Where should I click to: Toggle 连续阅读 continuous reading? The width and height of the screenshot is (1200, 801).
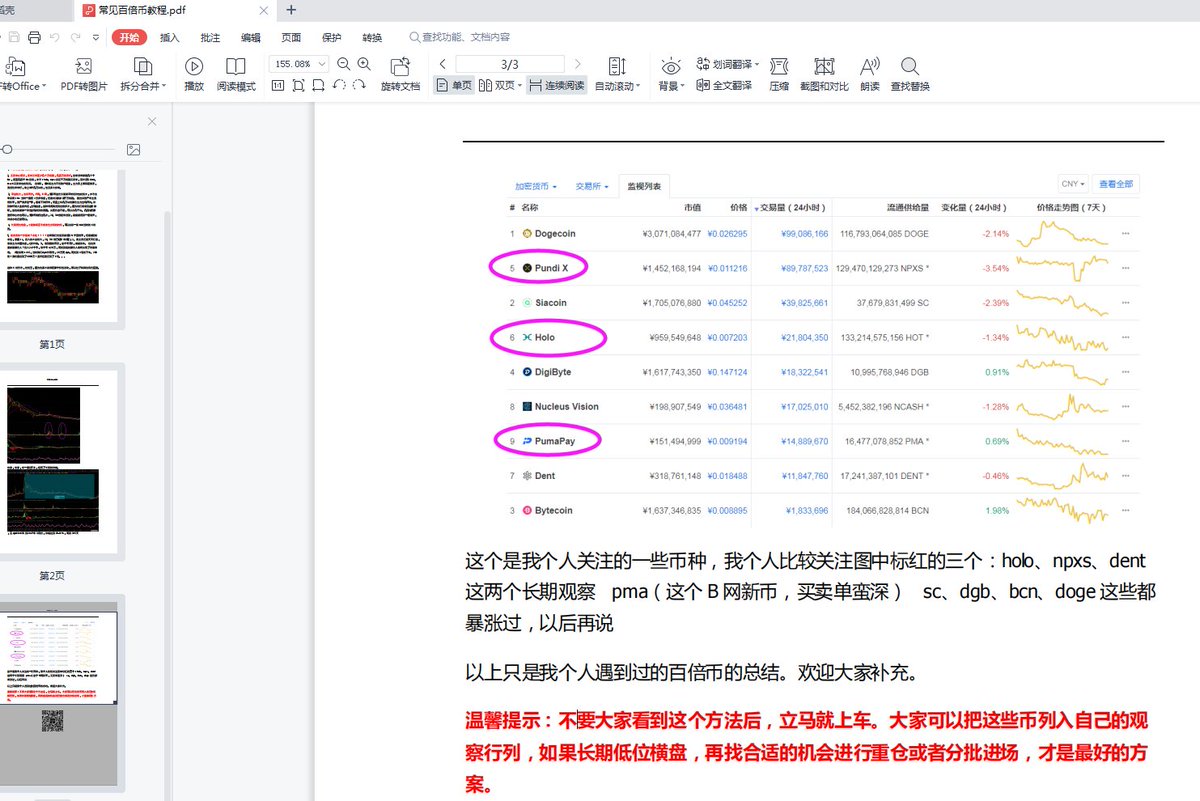[x=557, y=86]
